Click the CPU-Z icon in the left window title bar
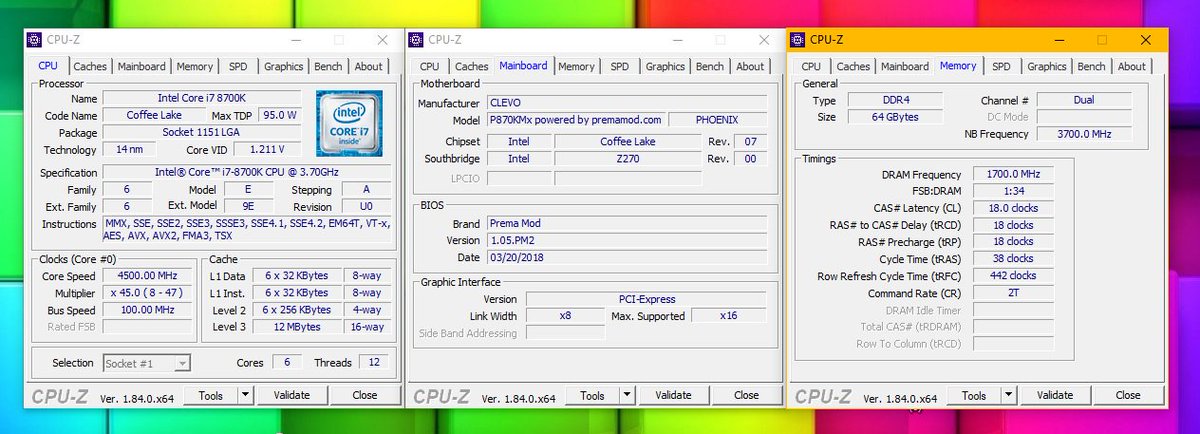 click(x=35, y=40)
